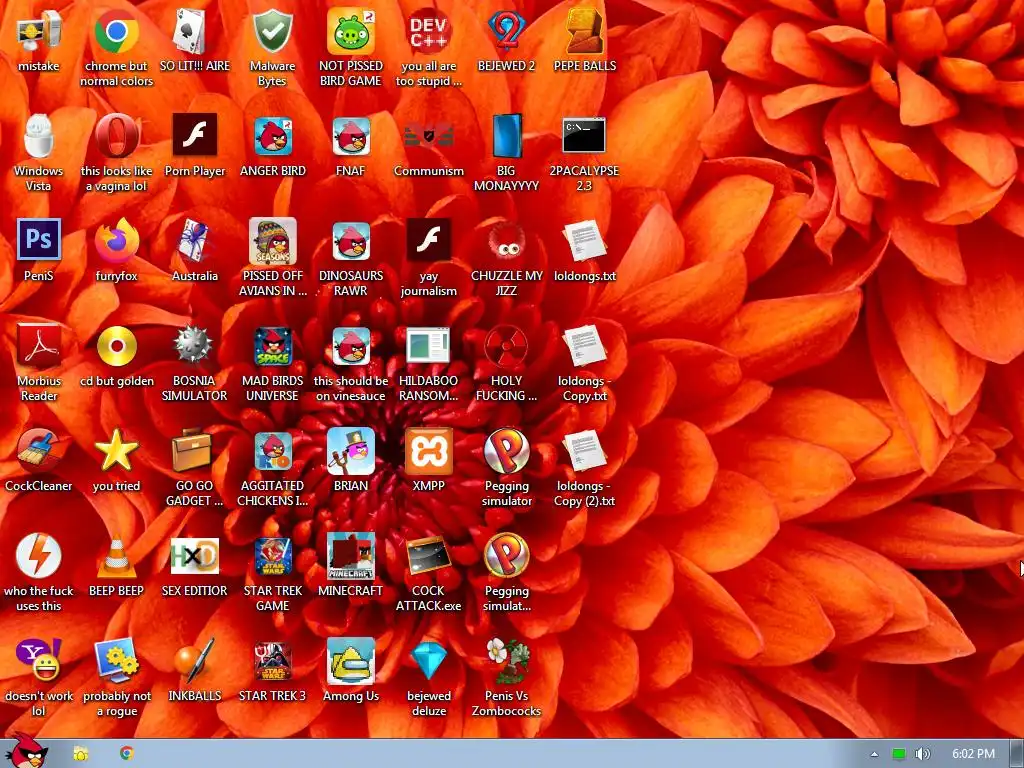
Task: Open the 'mistake' computer icon
Action: 39,32
